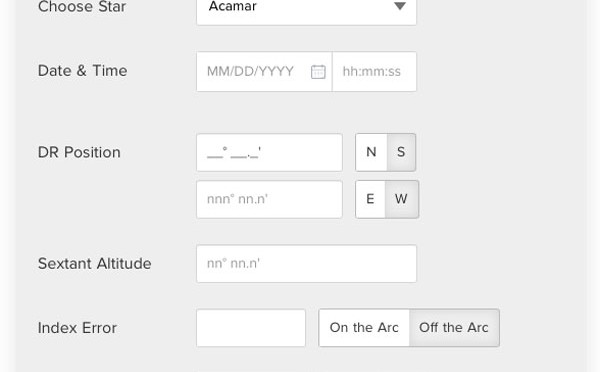This screenshot has height=372, width=600.
Task: Click the DR Position label
Action: point(79,152)
